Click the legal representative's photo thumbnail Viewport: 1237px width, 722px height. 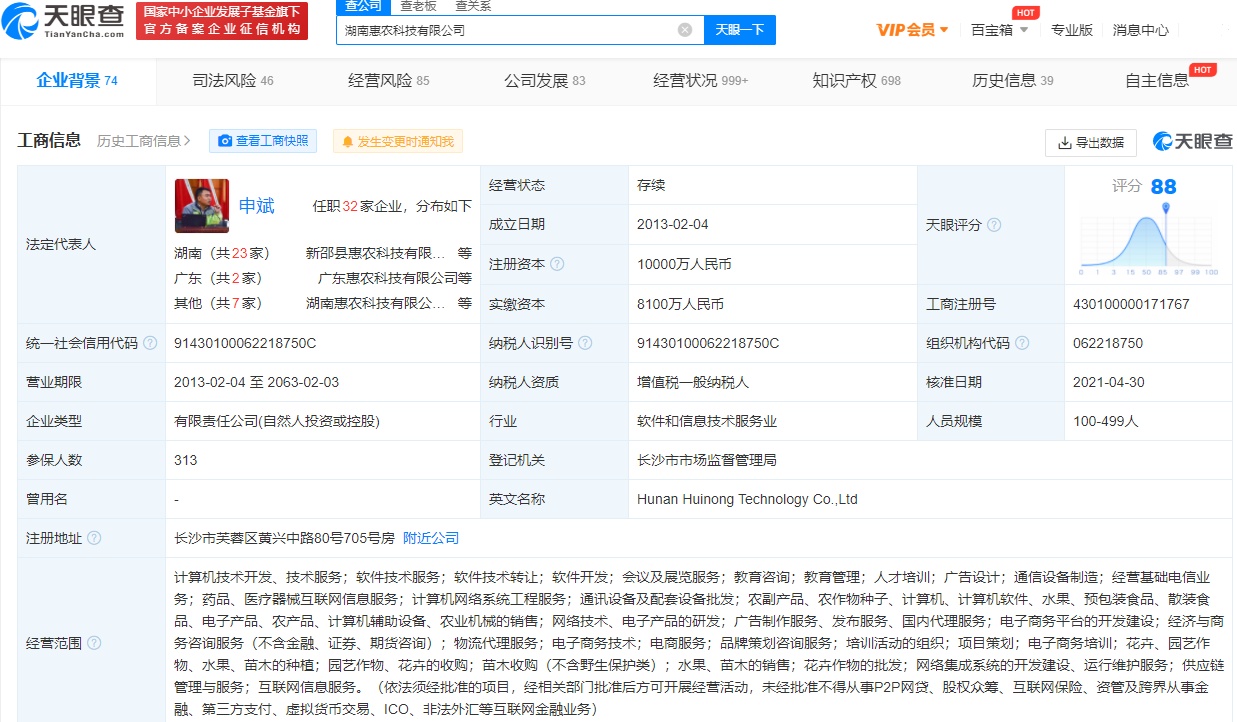pos(201,206)
